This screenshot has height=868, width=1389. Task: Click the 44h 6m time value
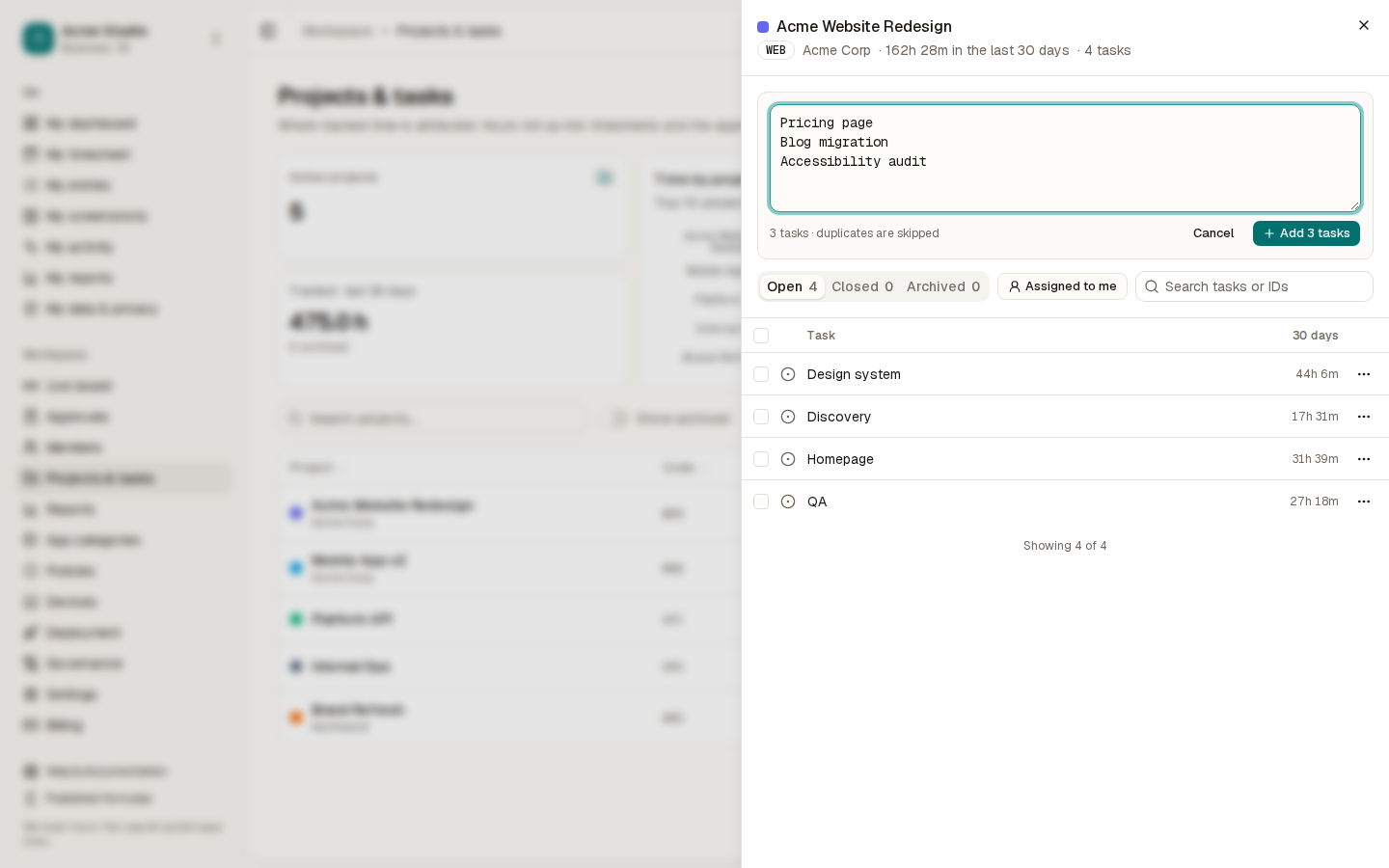[1317, 374]
